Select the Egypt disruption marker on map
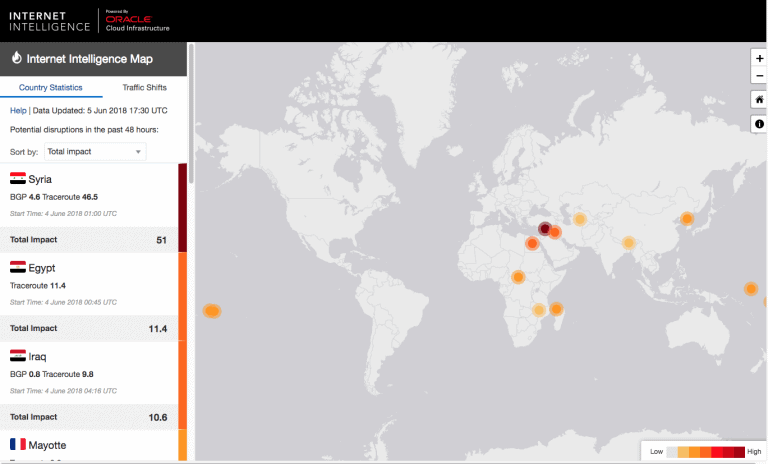768x464 pixels. coord(532,243)
